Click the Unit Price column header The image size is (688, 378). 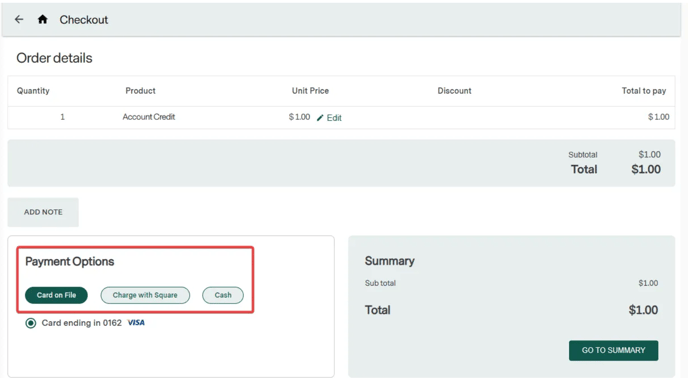pos(310,91)
